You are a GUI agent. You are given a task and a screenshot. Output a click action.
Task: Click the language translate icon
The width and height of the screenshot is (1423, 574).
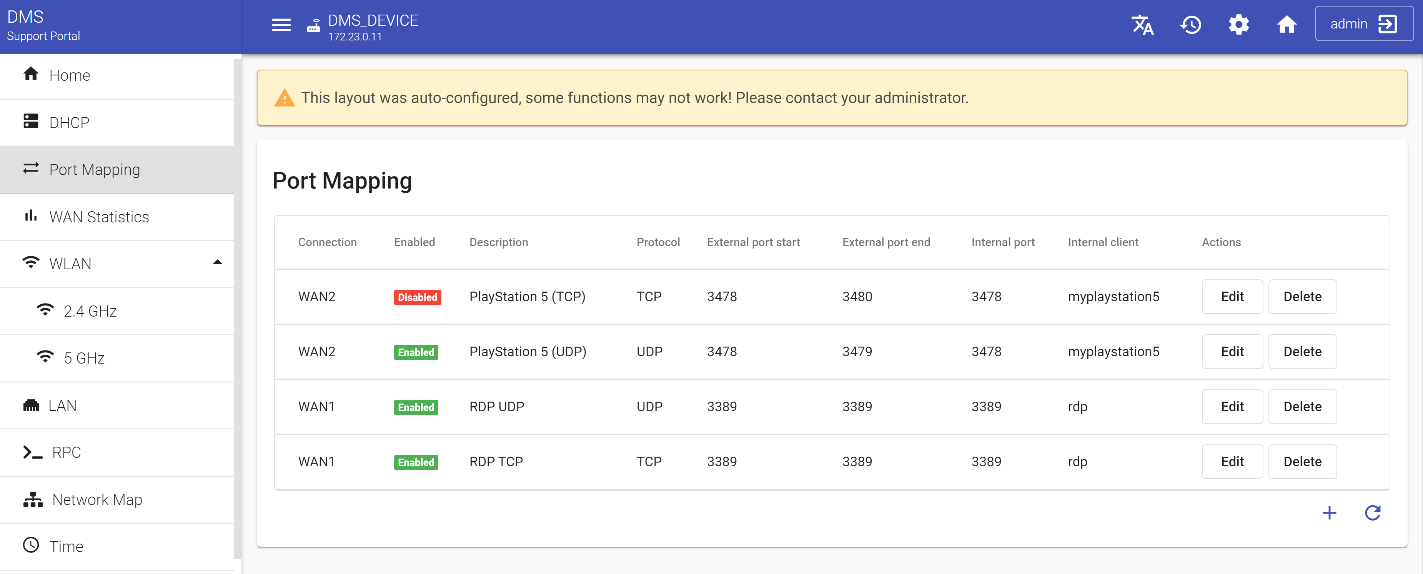(1142, 25)
